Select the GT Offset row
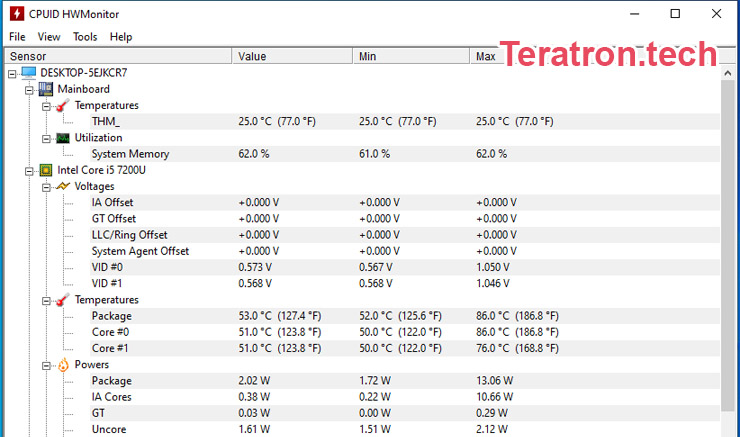The width and height of the screenshot is (740, 437). (405, 218)
